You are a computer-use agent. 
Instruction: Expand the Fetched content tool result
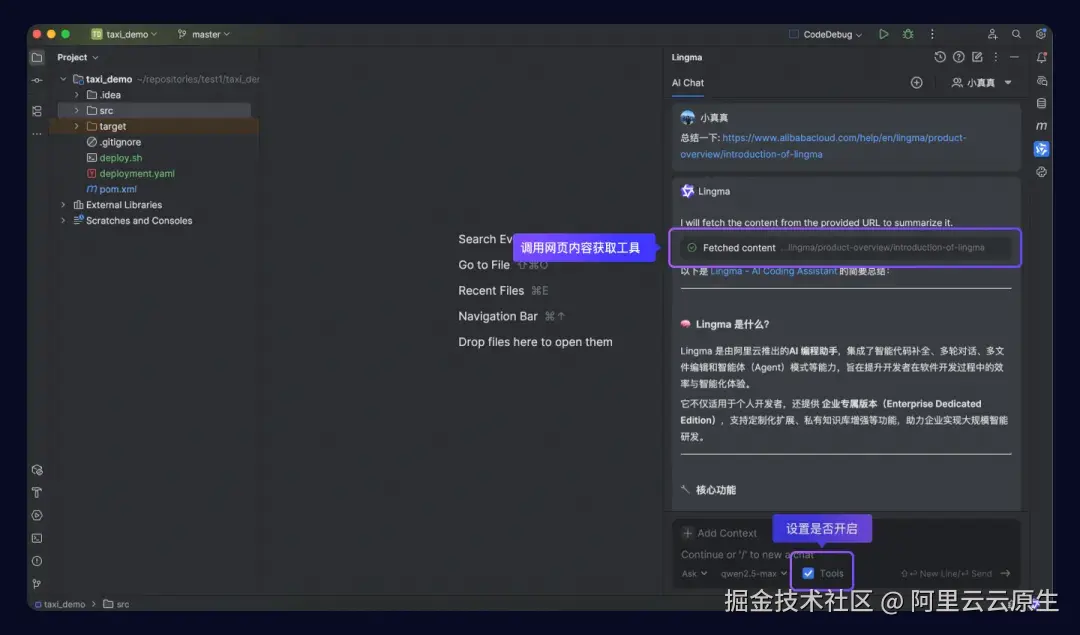click(845, 248)
